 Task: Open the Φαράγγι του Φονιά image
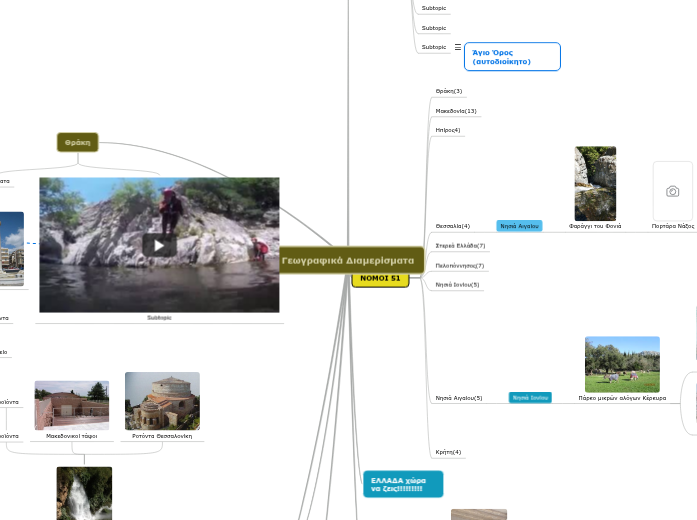tap(595, 183)
